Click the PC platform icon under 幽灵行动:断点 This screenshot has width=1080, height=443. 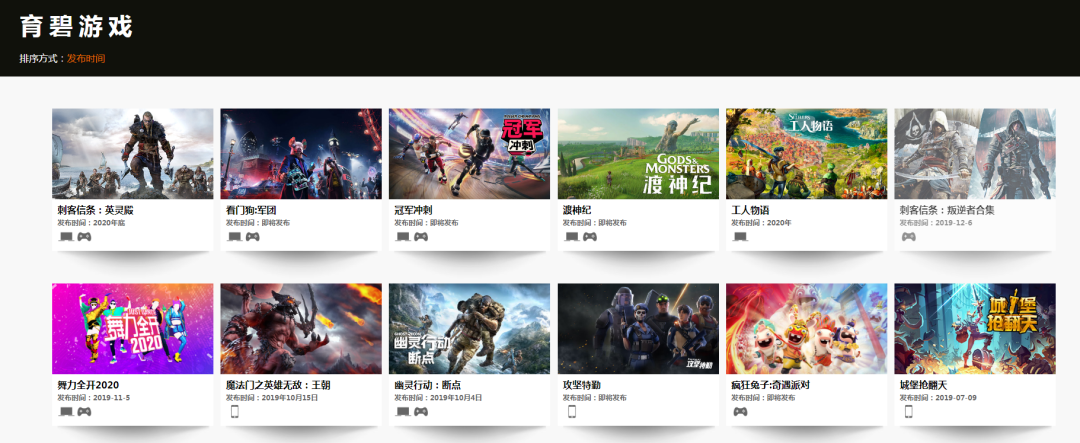tap(403, 412)
